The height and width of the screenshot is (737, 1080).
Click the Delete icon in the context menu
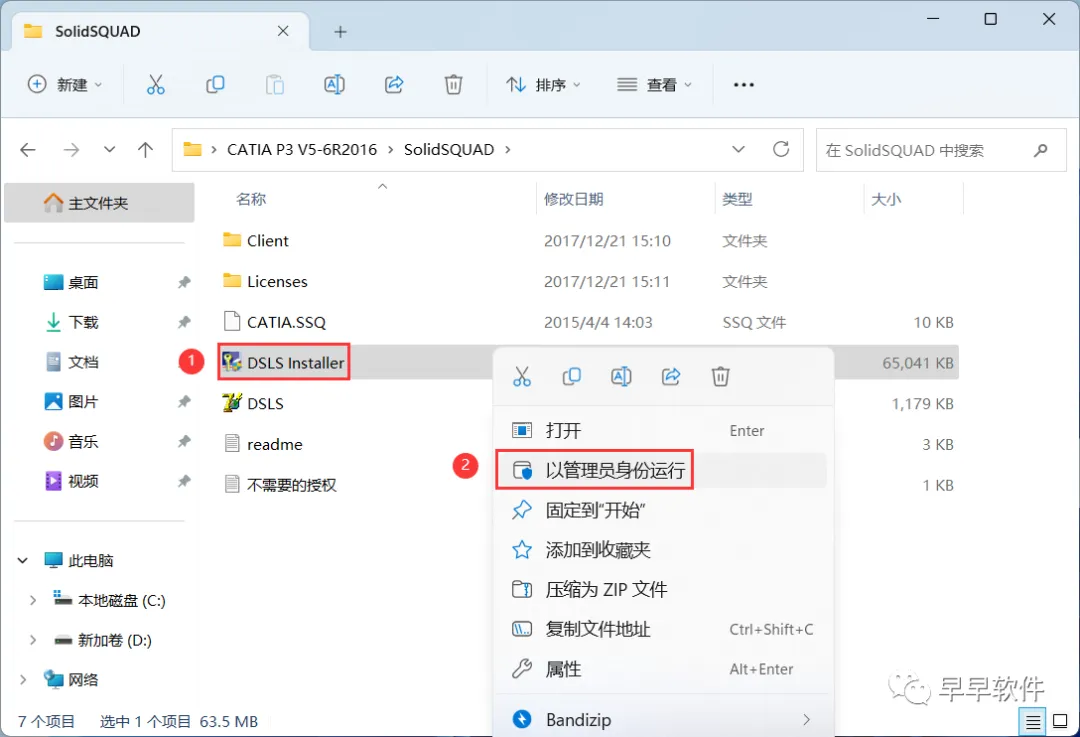pos(720,377)
